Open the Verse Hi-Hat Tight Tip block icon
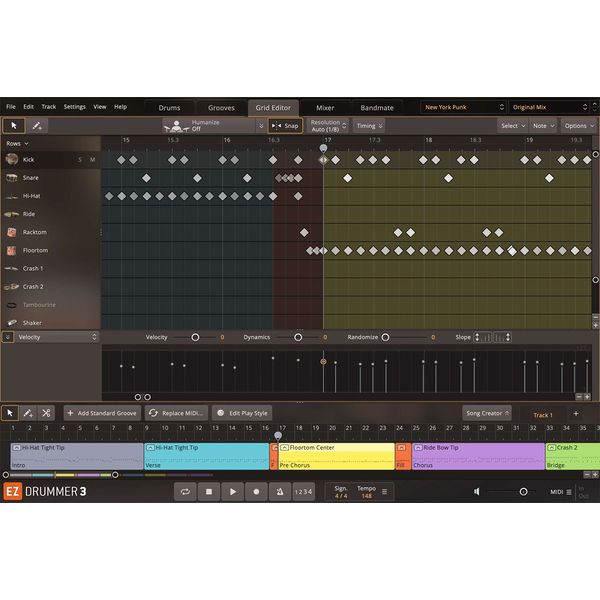Viewport: 600px width, 600px height. click(x=150, y=448)
